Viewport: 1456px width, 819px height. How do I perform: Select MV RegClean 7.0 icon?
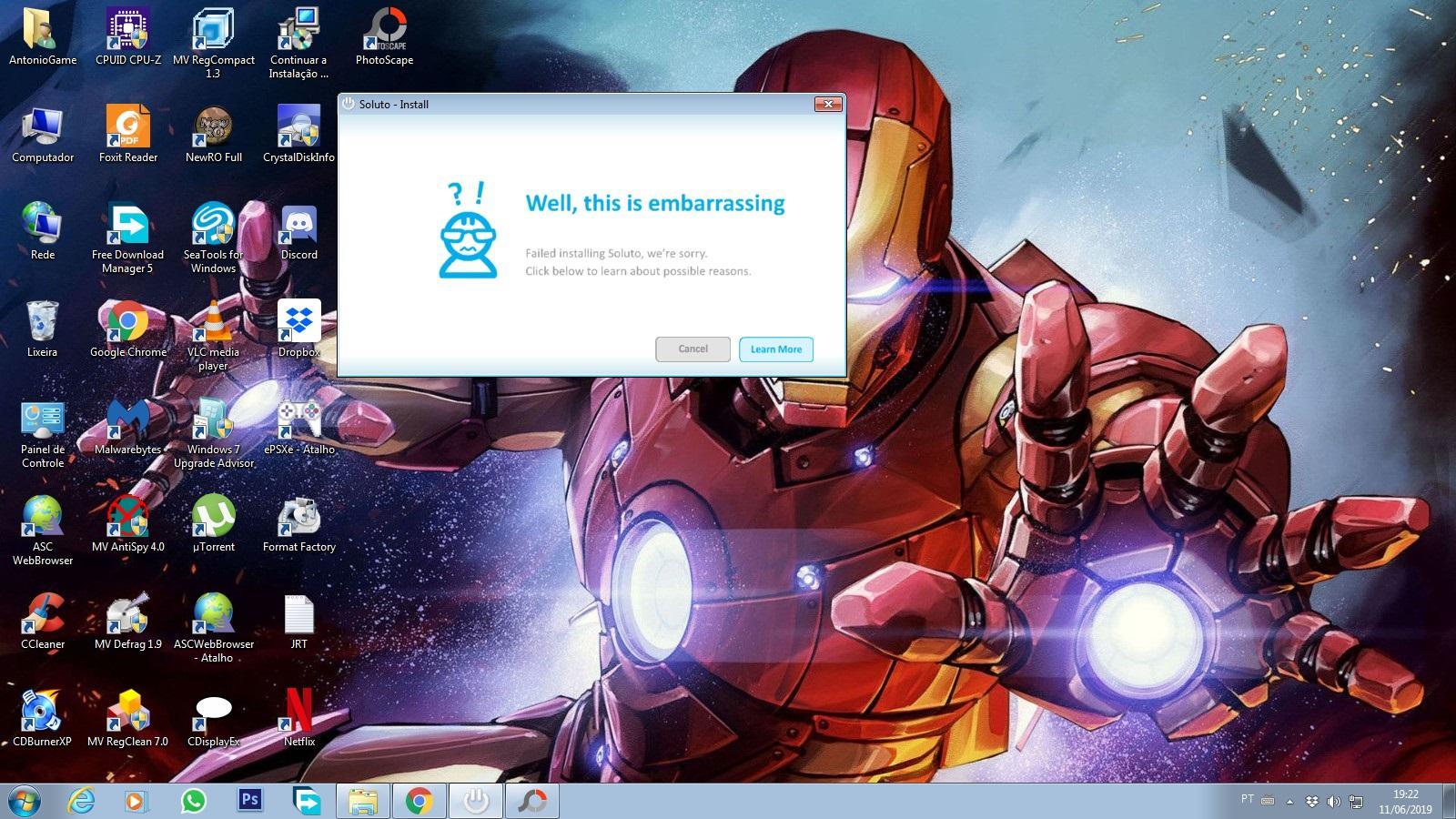(x=128, y=718)
